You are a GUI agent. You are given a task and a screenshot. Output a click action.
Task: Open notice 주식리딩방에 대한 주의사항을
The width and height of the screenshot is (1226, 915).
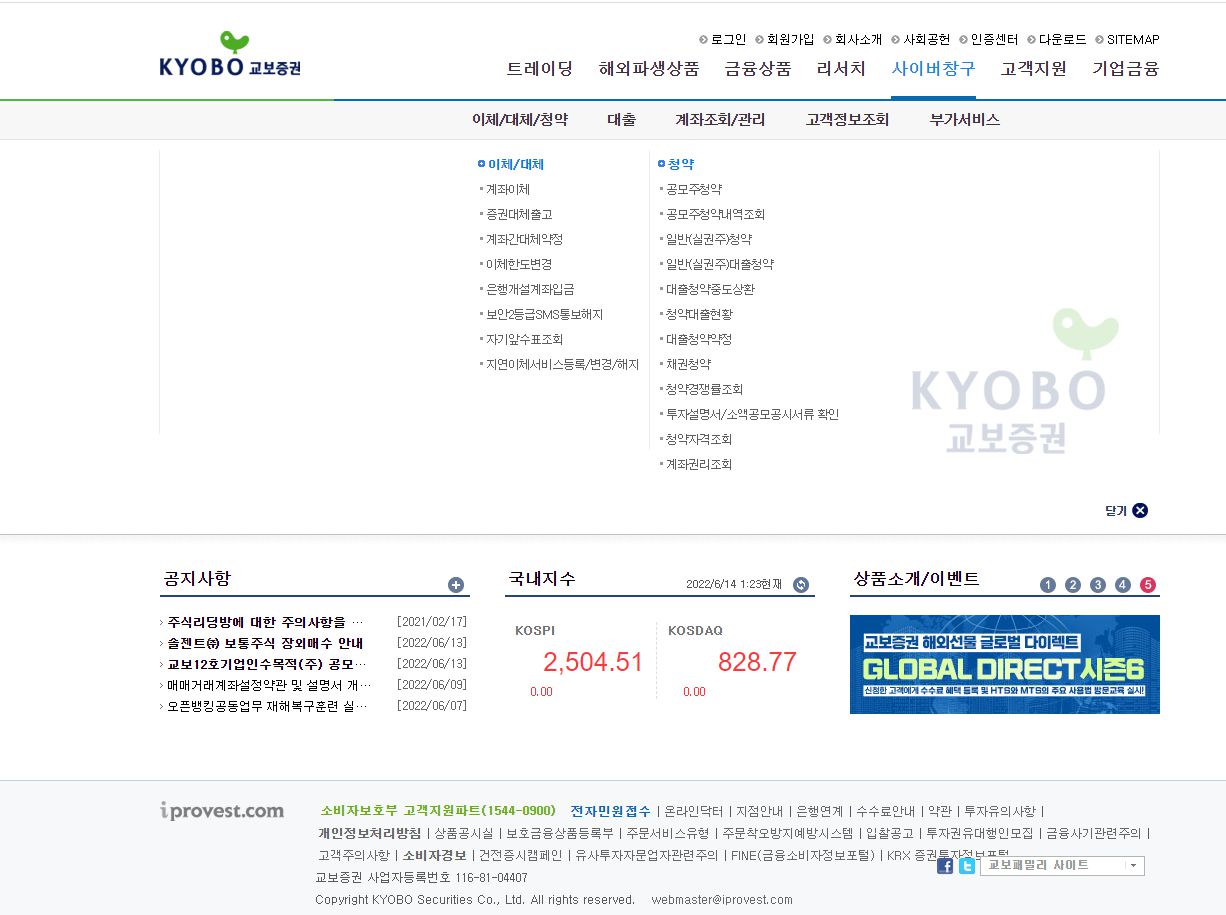click(x=266, y=622)
